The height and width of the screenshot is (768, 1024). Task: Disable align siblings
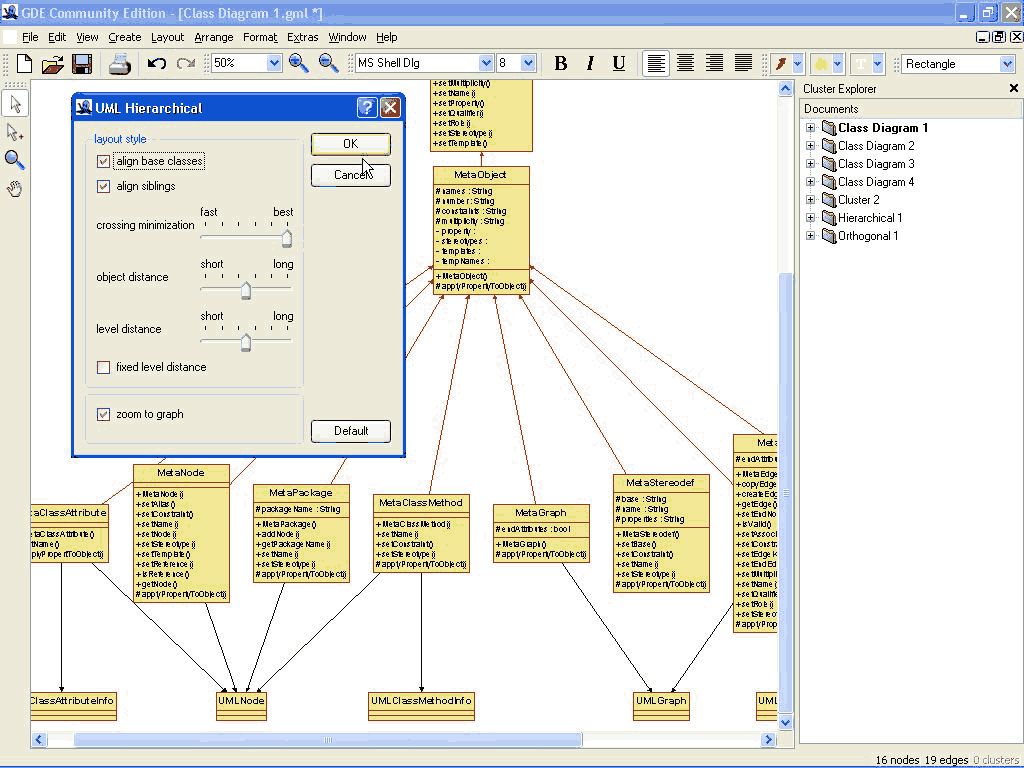click(x=103, y=186)
